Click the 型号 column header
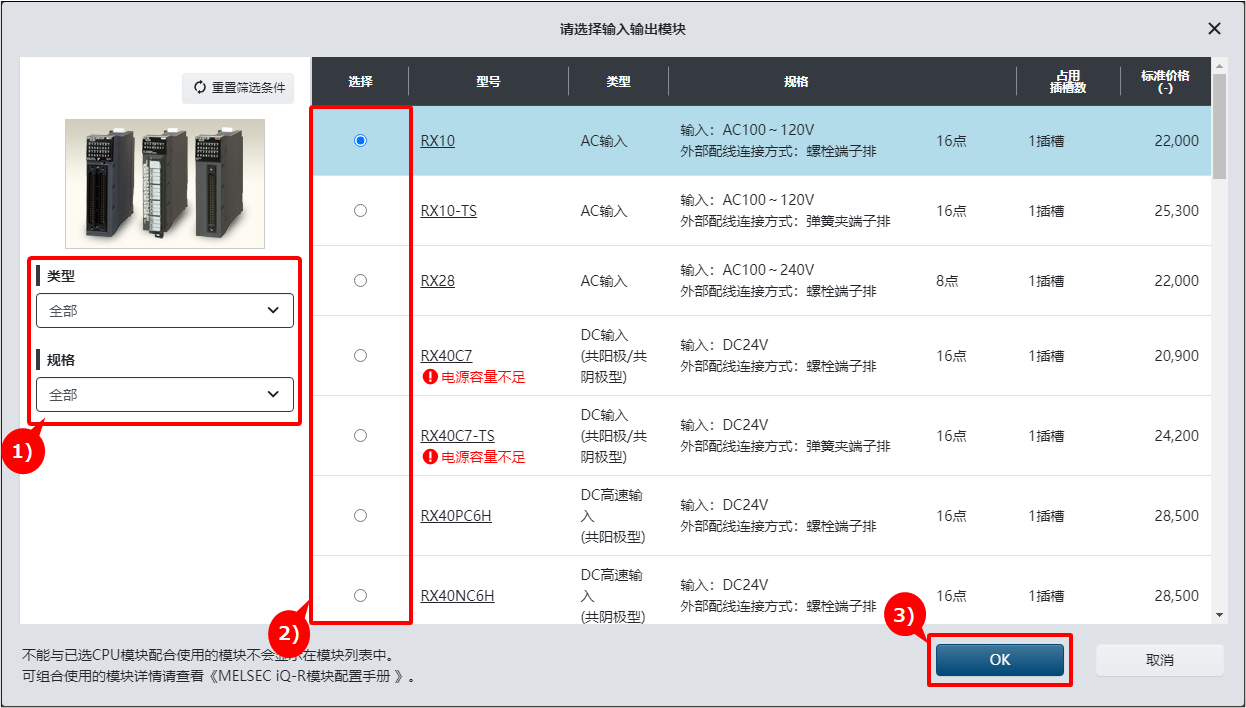 point(488,82)
